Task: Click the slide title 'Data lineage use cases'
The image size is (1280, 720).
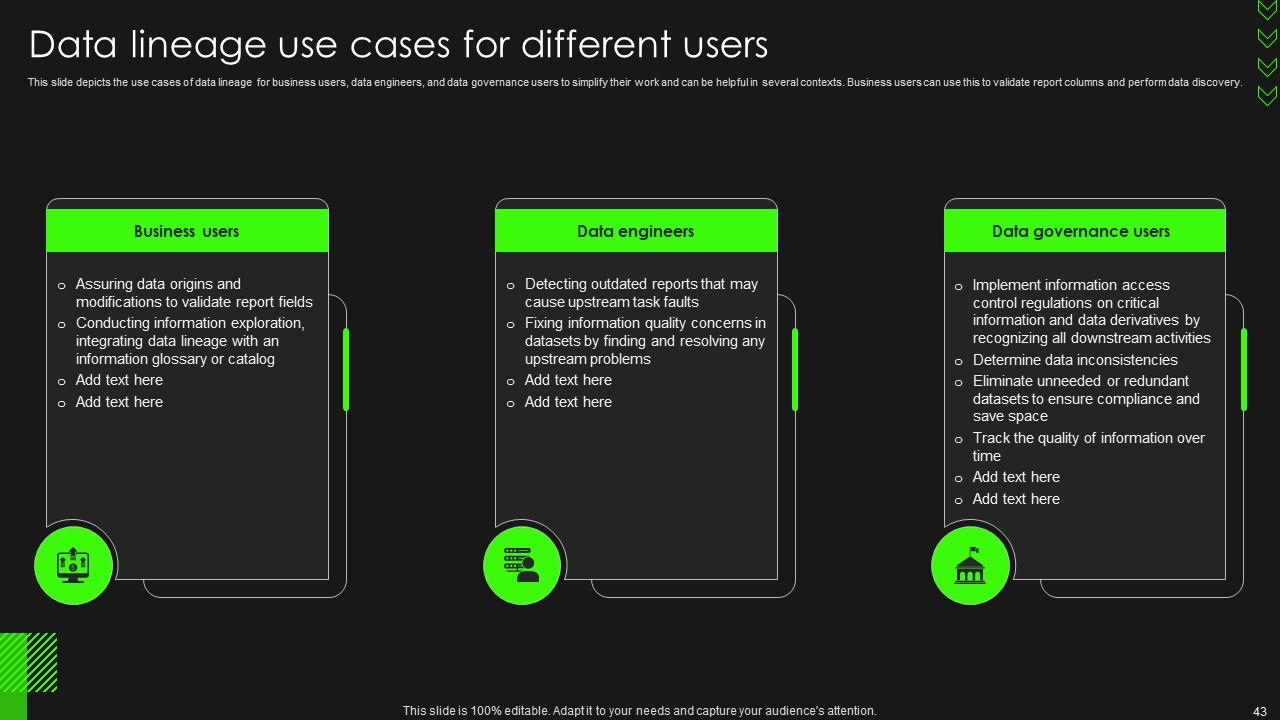Action: coord(398,45)
